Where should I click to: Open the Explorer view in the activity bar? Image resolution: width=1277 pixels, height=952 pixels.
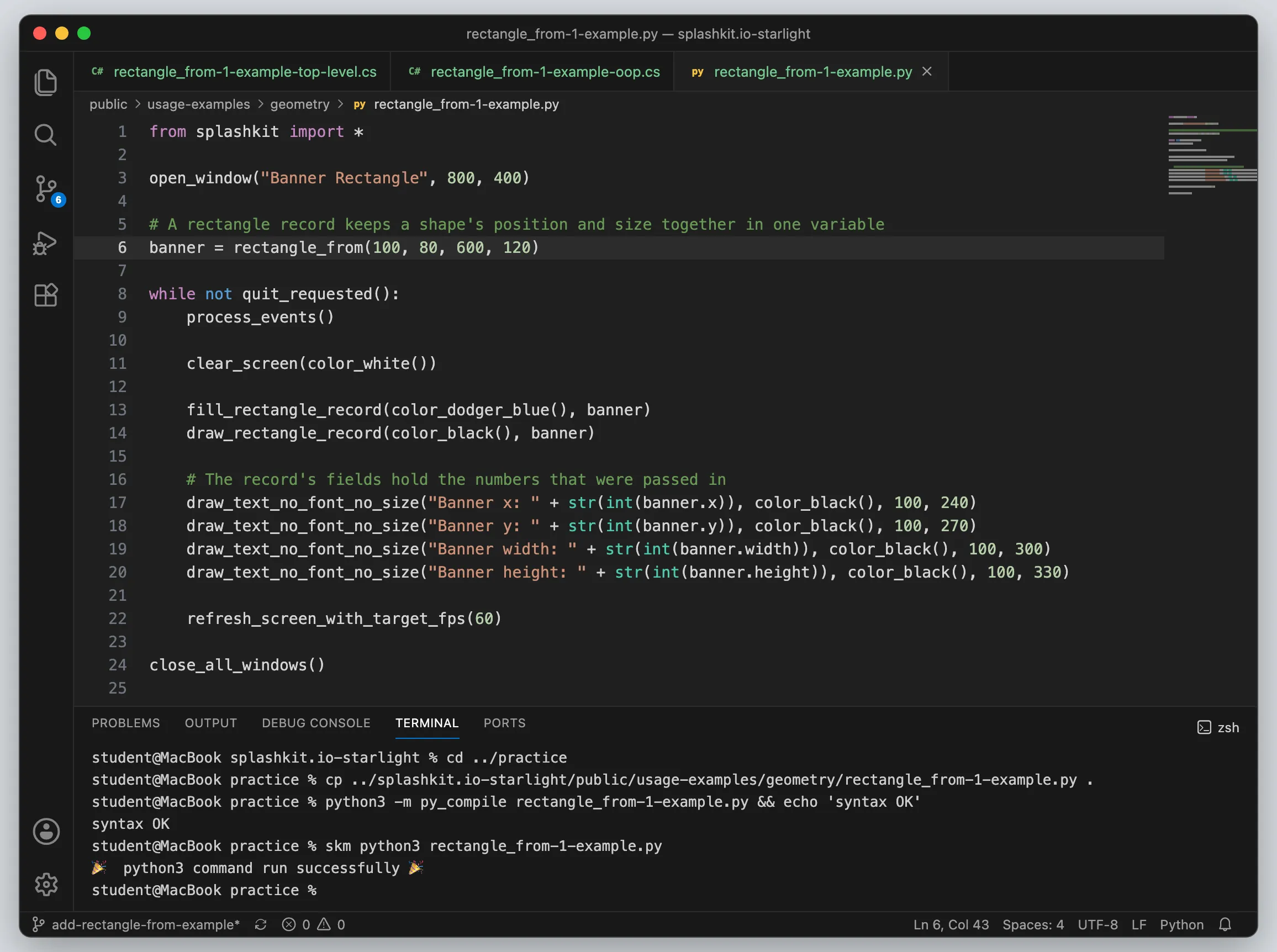pyautogui.click(x=45, y=82)
